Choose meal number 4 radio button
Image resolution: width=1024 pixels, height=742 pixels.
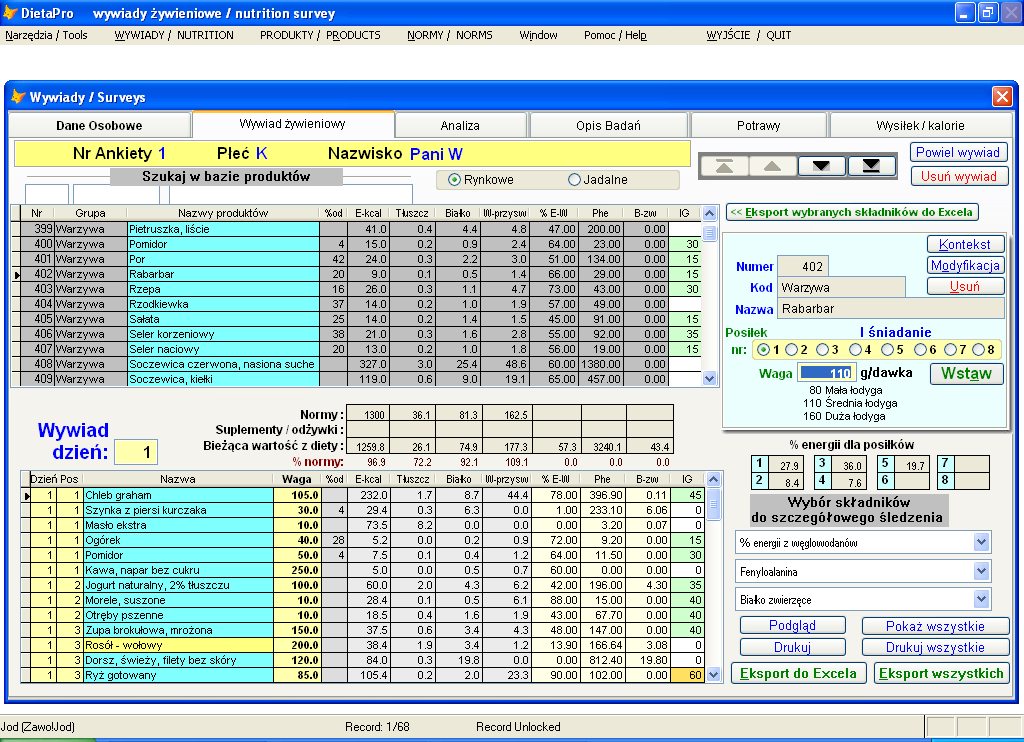point(856,349)
